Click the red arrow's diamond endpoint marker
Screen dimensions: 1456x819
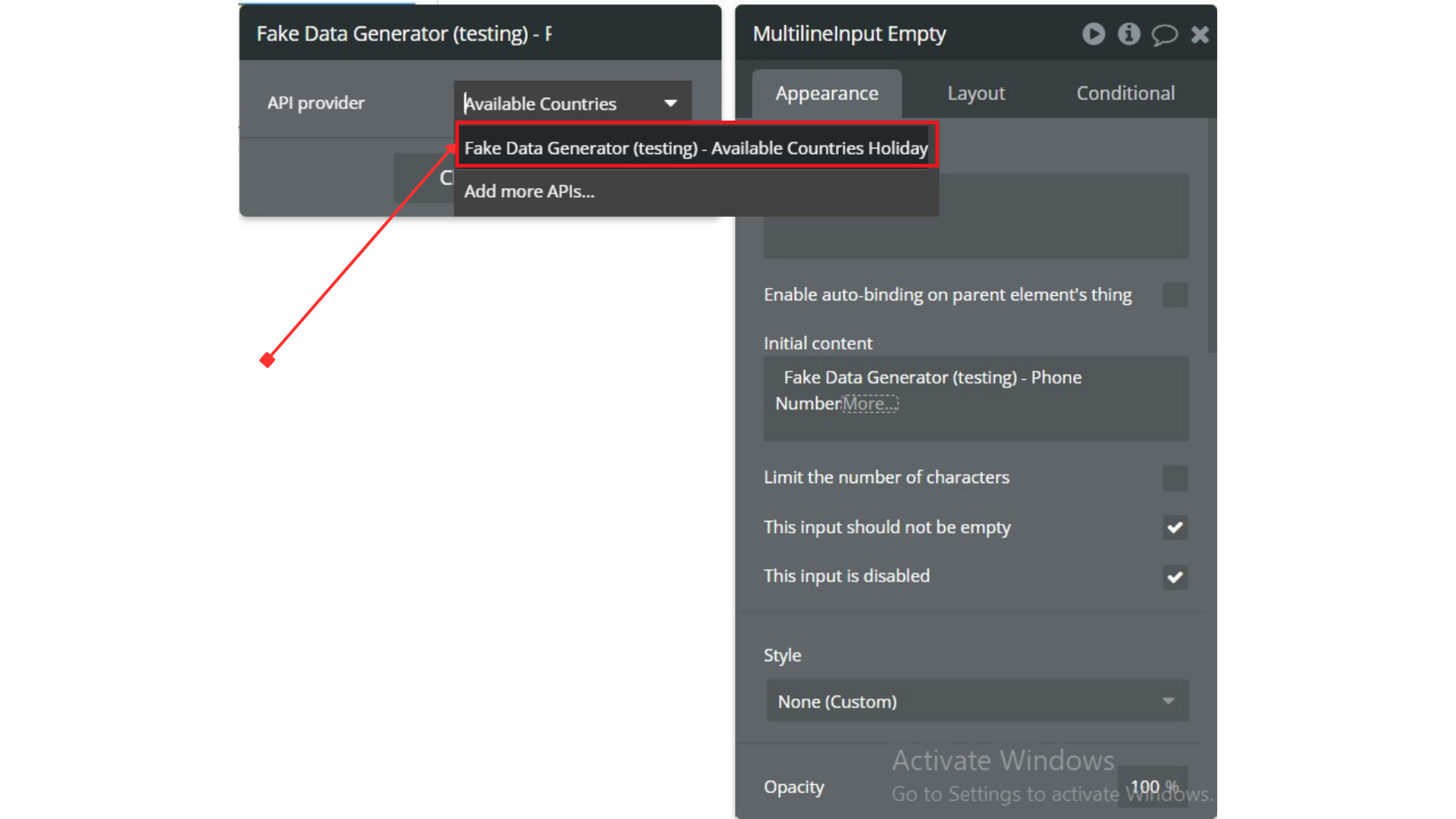click(x=267, y=360)
